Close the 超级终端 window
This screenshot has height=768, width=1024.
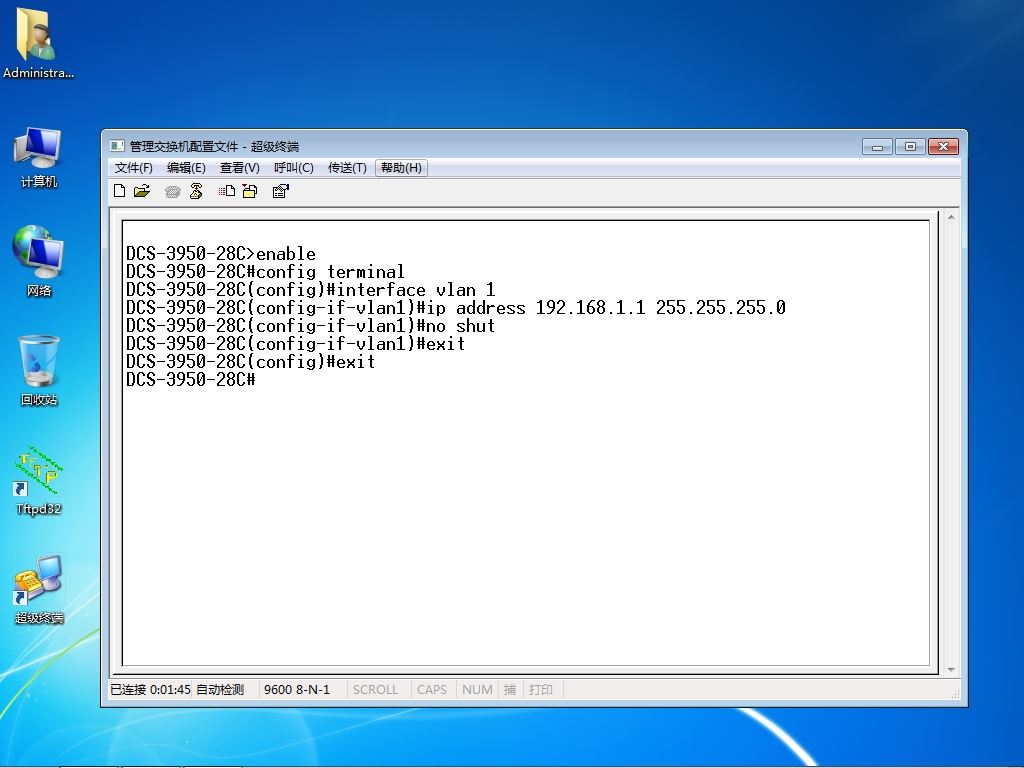click(x=943, y=147)
